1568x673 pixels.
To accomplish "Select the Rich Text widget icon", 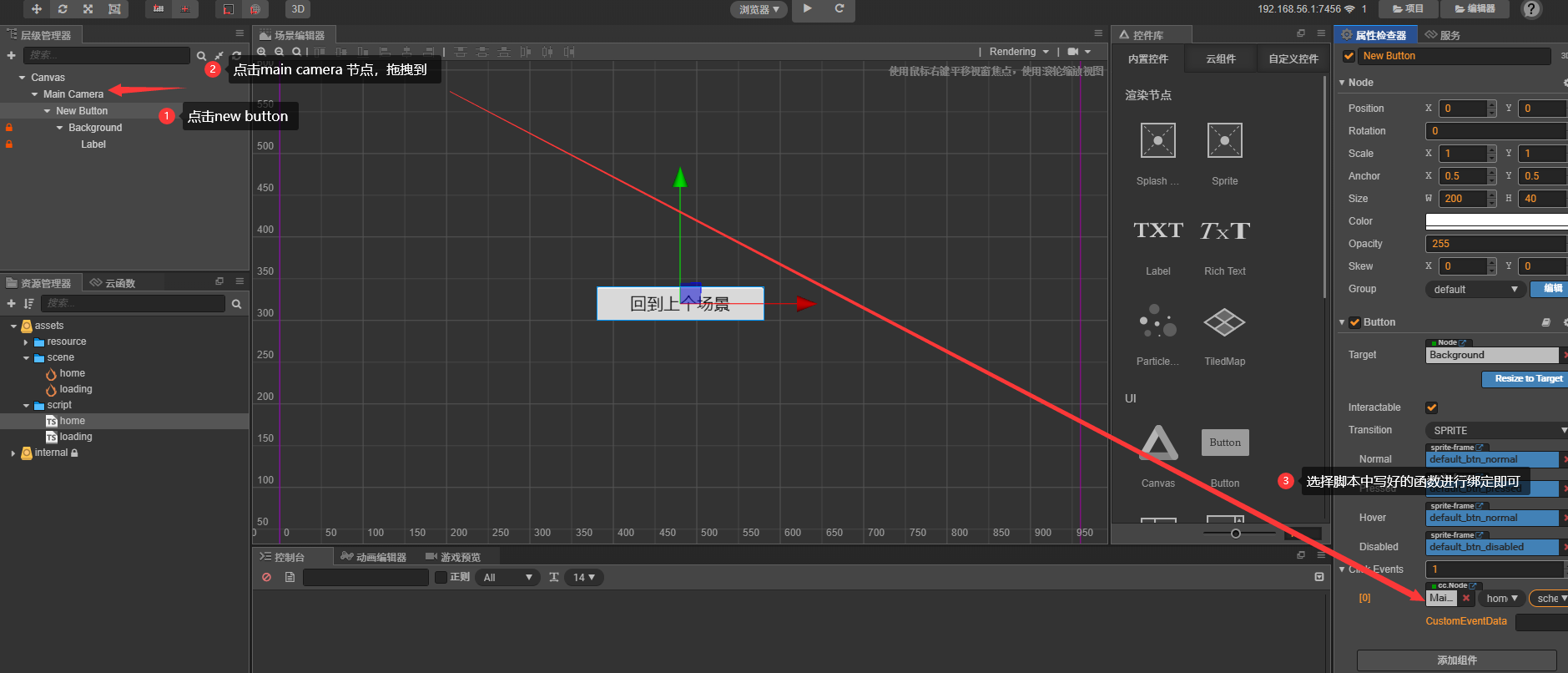I will tap(1225, 230).
